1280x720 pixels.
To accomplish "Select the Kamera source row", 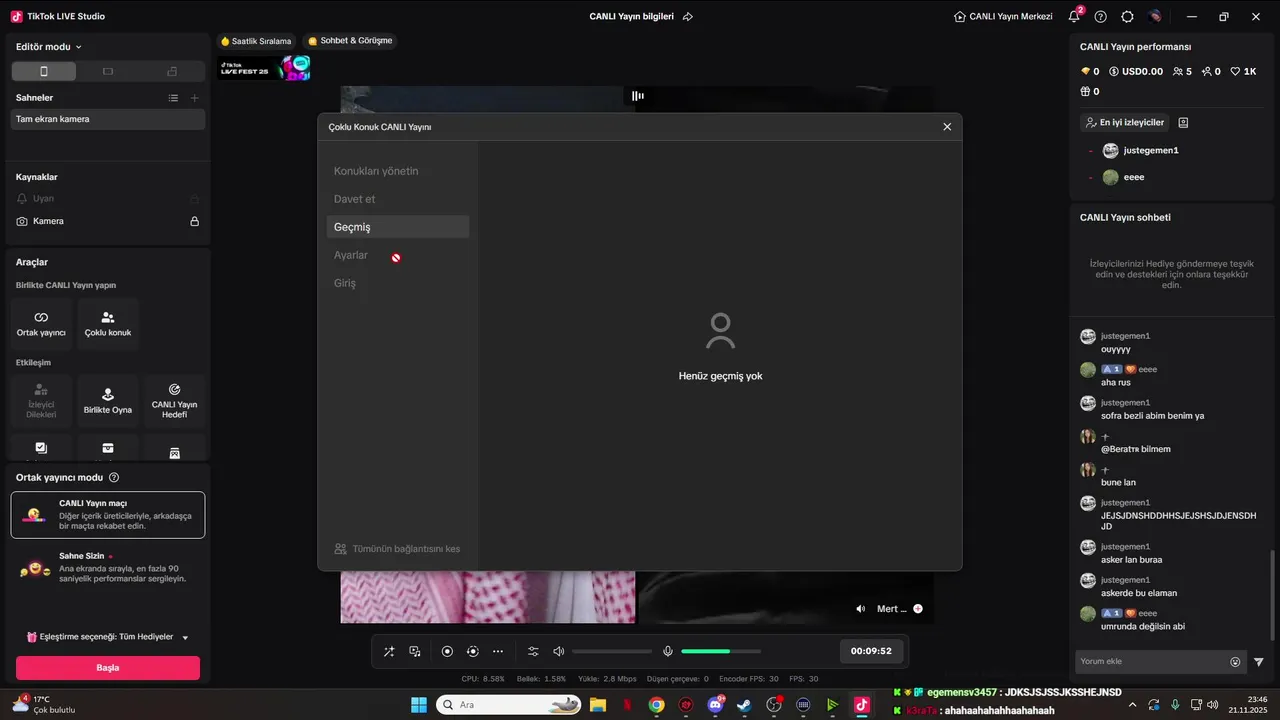I will point(108,221).
